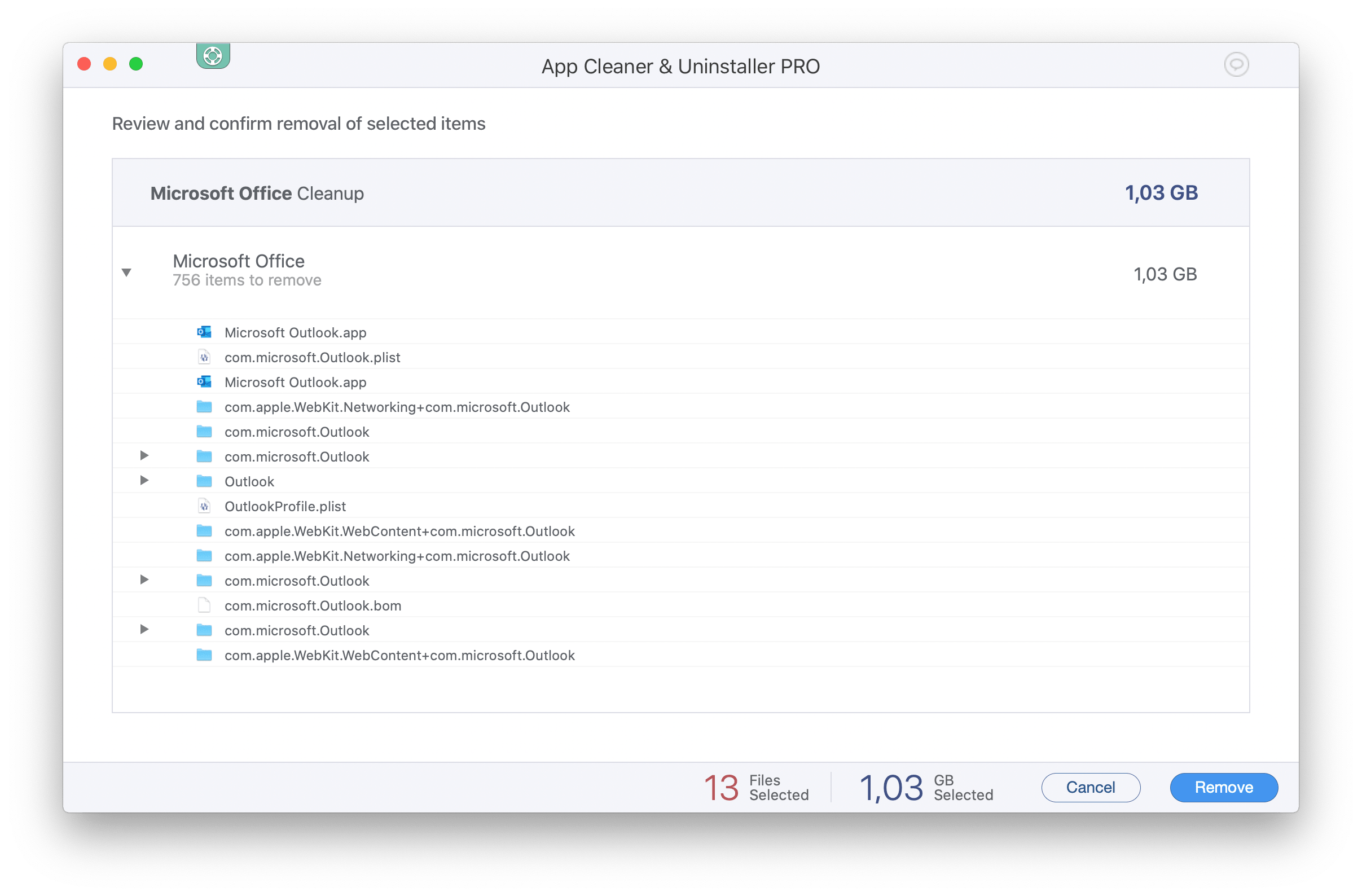The height and width of the screenshot is (896, 1362).
Task: Collapse the Microsoft Office group triangle
Action: point(127,273)
